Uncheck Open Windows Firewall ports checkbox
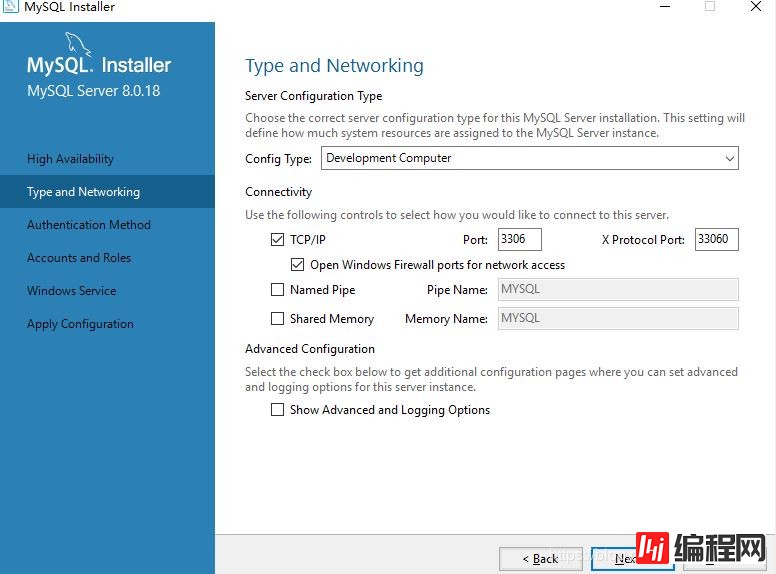 (x=297, y=265)
